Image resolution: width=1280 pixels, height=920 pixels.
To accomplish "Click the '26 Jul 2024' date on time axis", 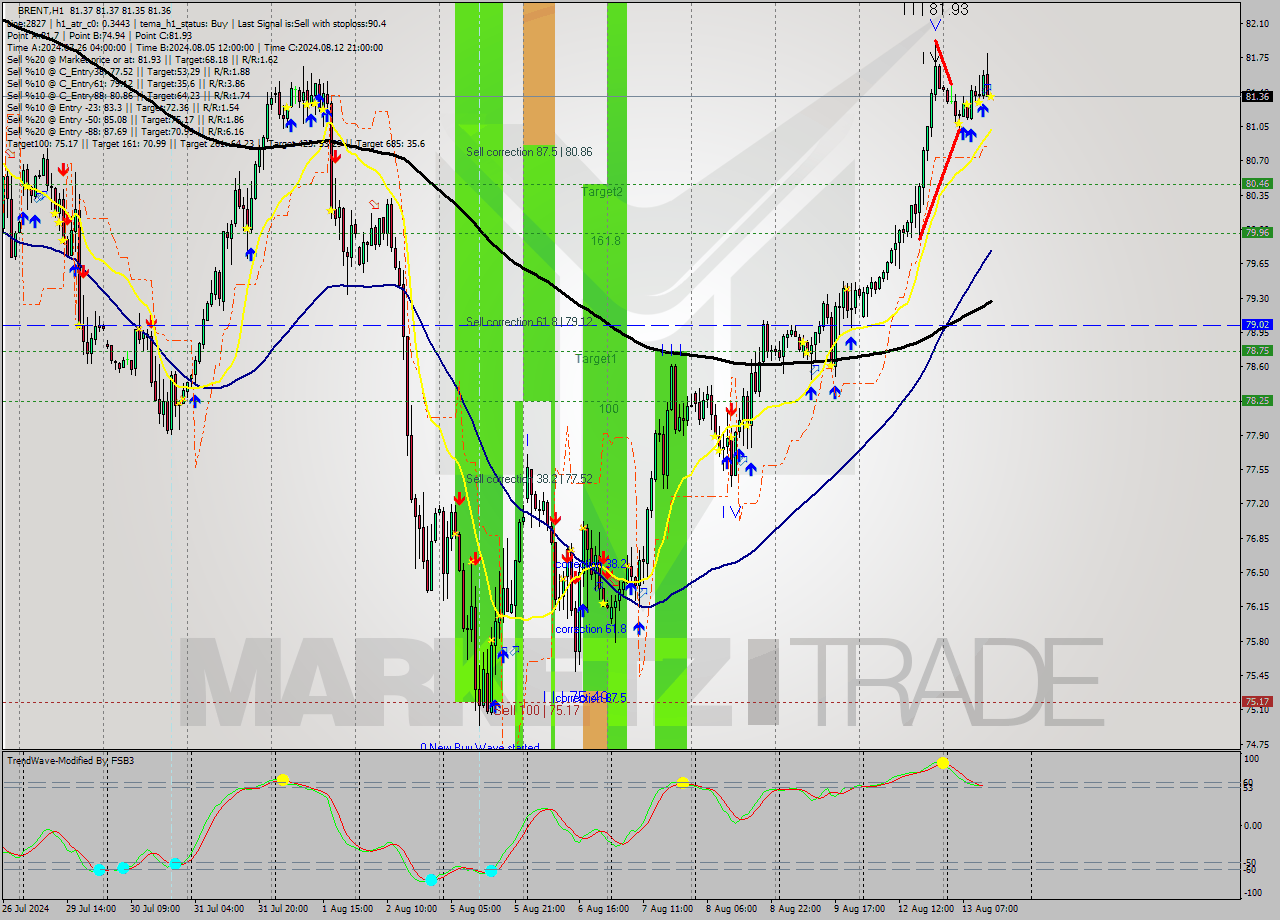I will click(26, 908).
